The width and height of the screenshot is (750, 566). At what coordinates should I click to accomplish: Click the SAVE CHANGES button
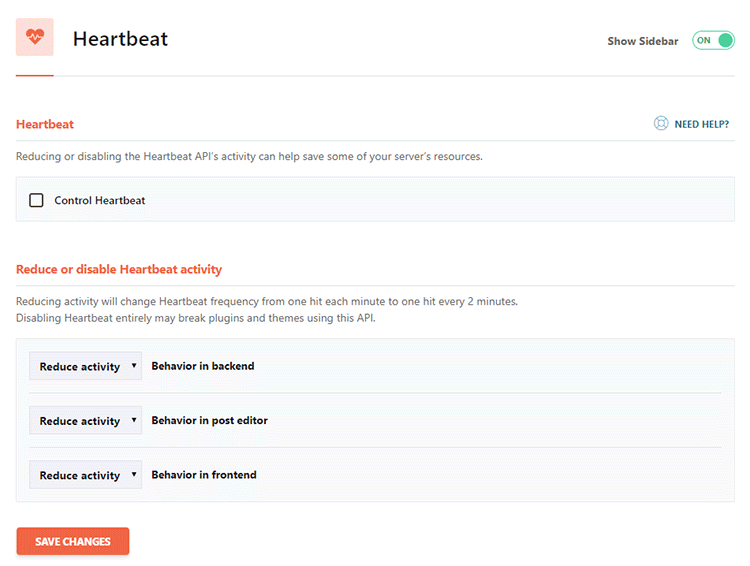click(x=73, y=541)
